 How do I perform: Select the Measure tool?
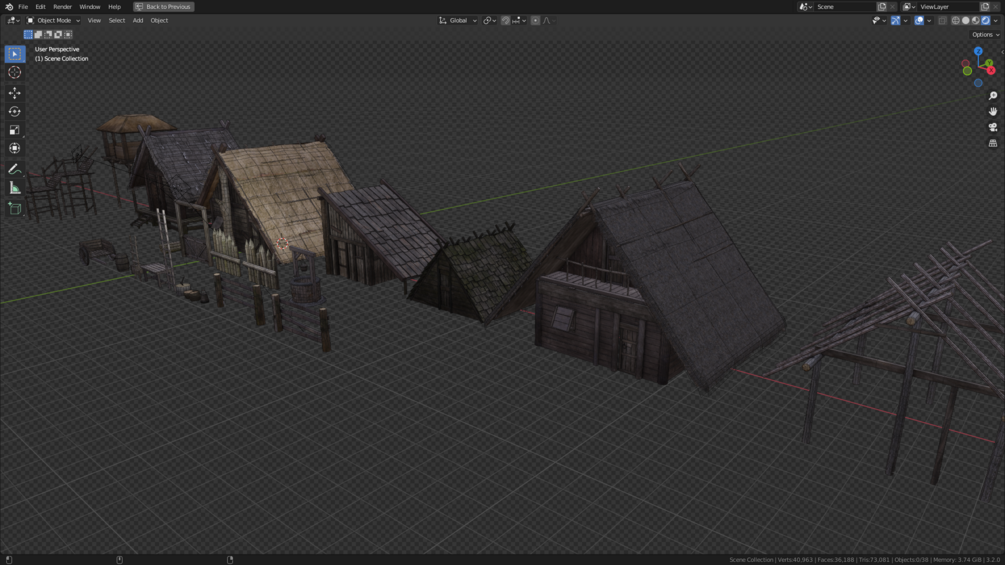14,188
